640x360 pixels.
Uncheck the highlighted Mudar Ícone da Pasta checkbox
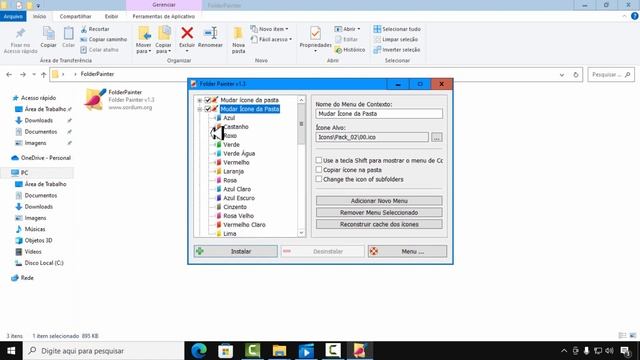pos(207,109)
